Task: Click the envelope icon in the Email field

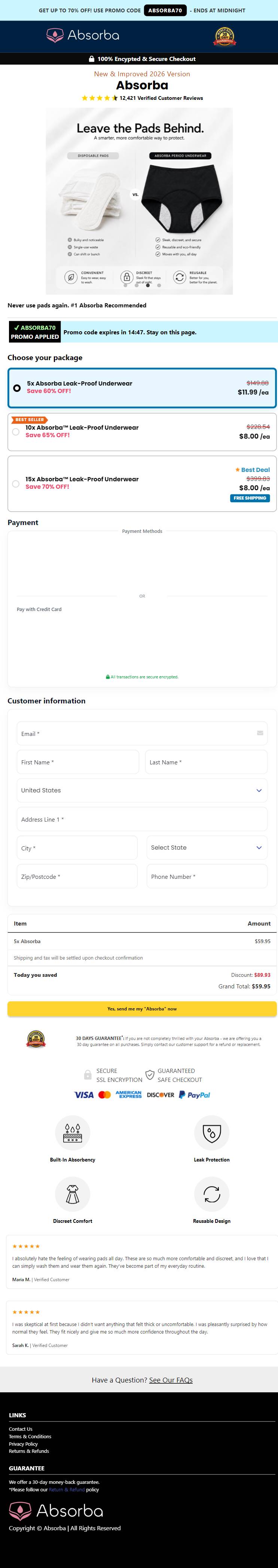Action: point(260,733)
